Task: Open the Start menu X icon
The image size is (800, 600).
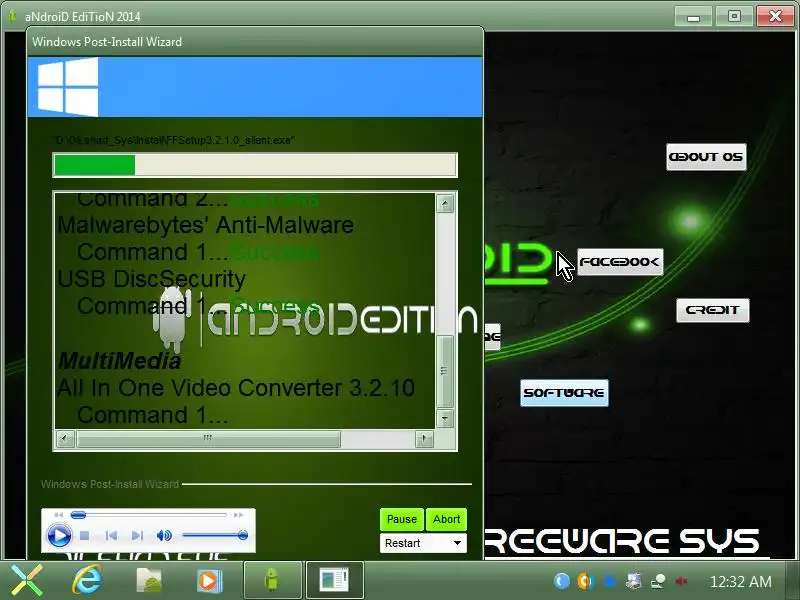Action: pyautogui.click(x=27, y=581)
